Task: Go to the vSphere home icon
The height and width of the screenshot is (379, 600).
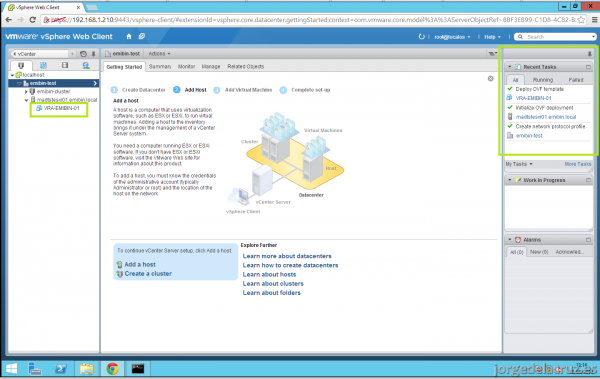Action: tap(129, 36)
